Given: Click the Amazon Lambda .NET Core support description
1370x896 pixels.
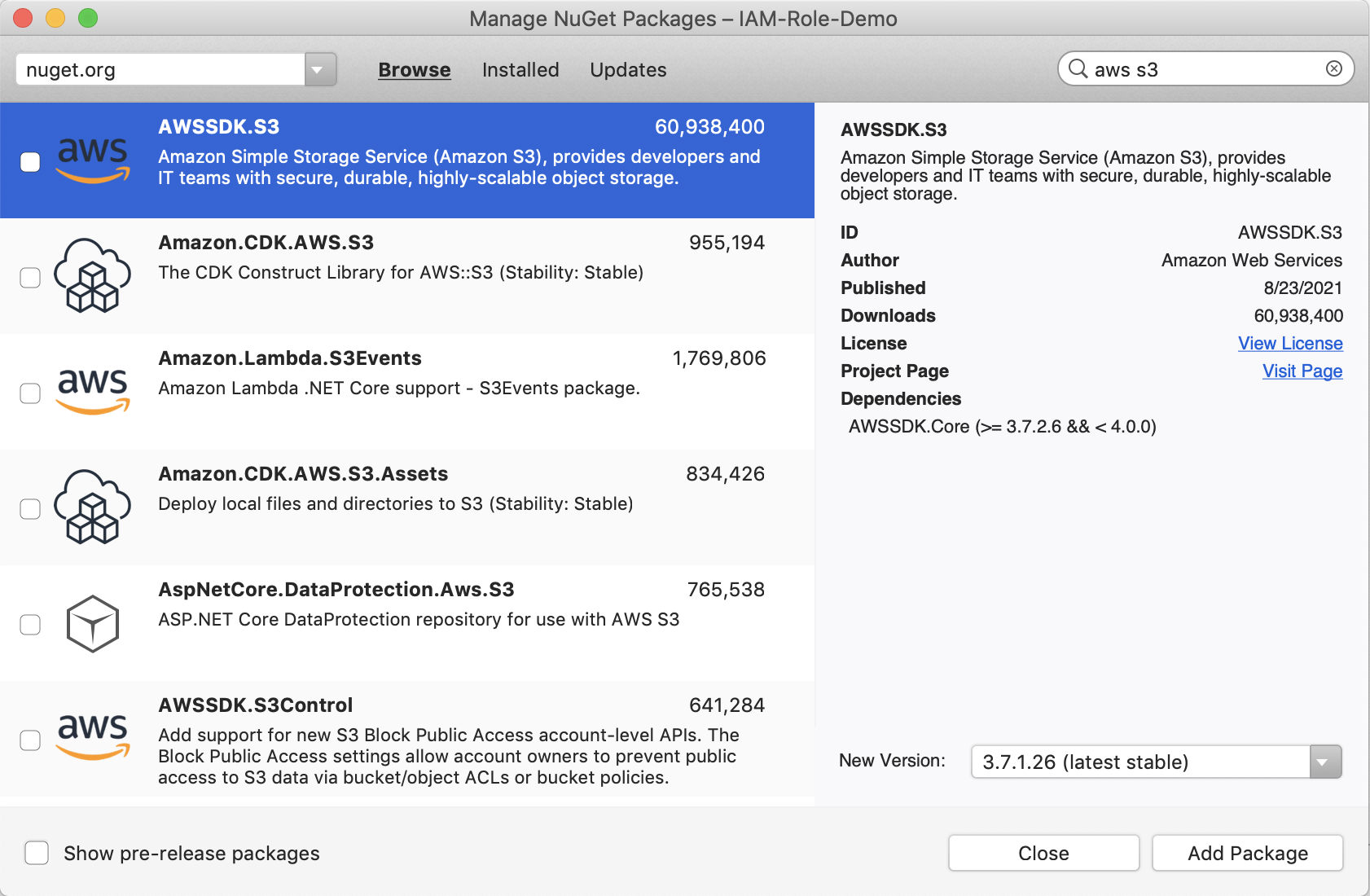Looking at the screenshot, I should point(399,388).
